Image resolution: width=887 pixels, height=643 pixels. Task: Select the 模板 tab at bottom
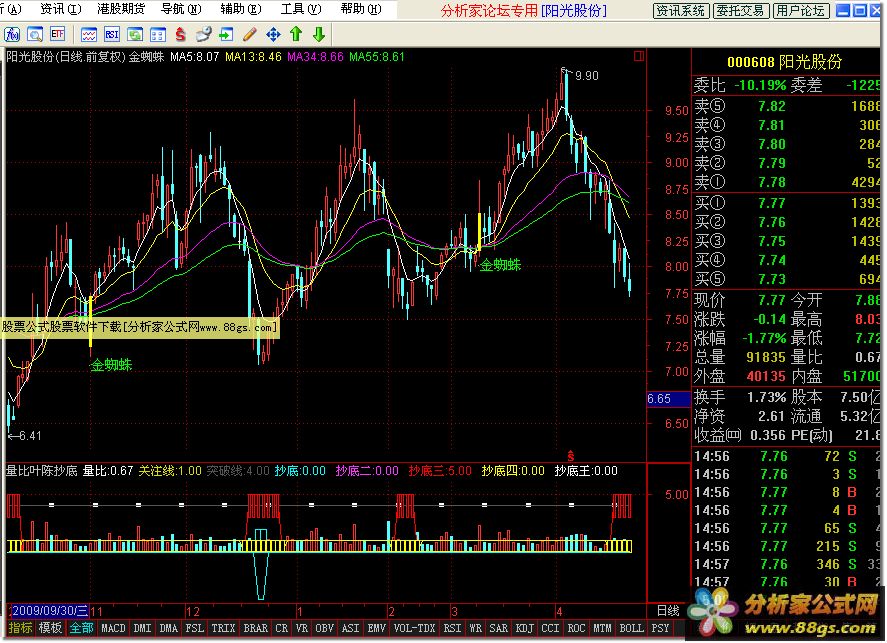tap(50, 628)
